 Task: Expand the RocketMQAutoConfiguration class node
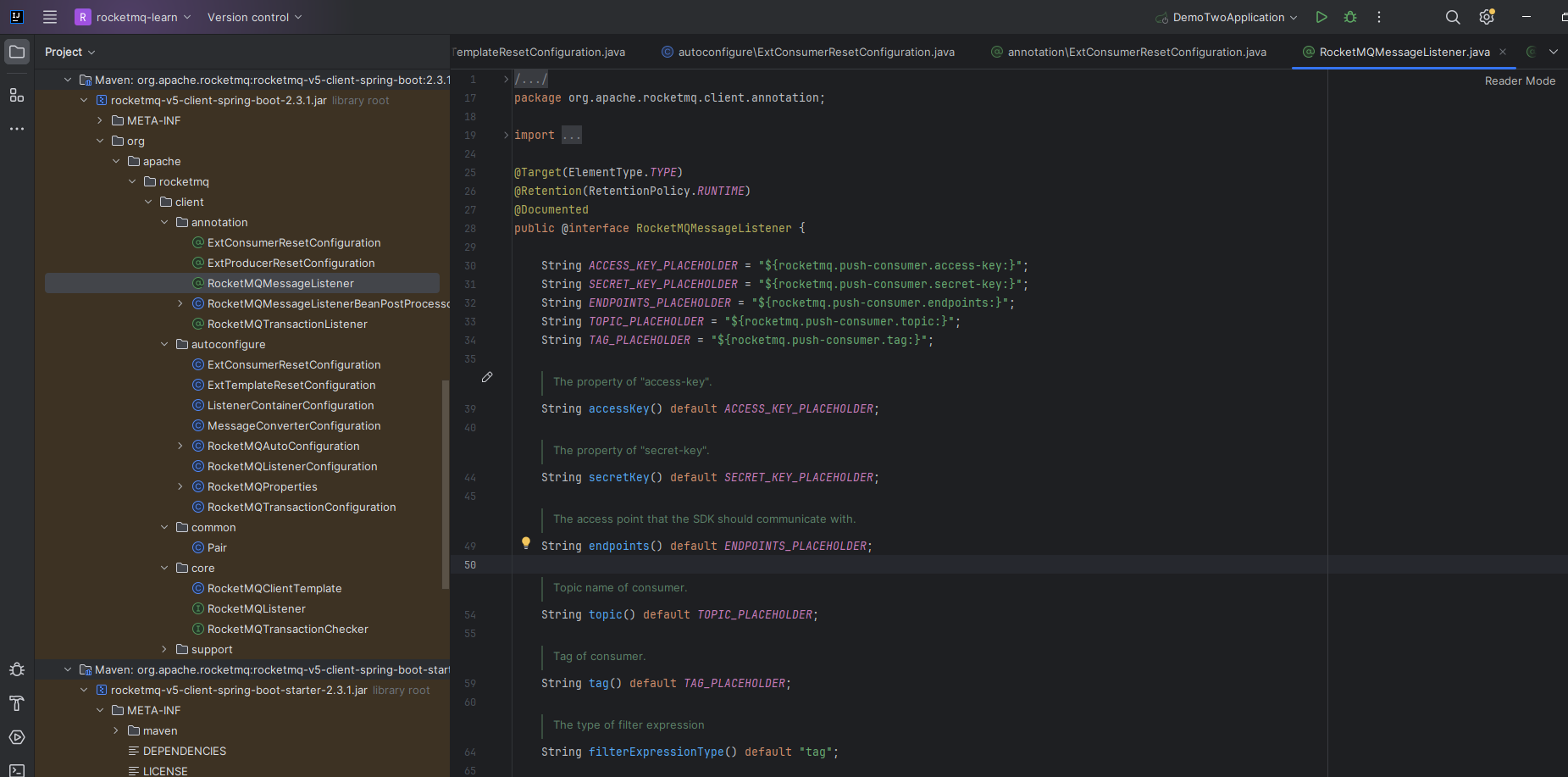coord(180,446)
